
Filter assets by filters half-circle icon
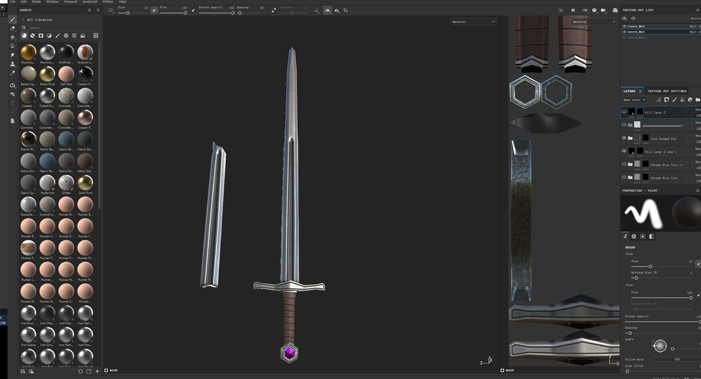(49, 35)
